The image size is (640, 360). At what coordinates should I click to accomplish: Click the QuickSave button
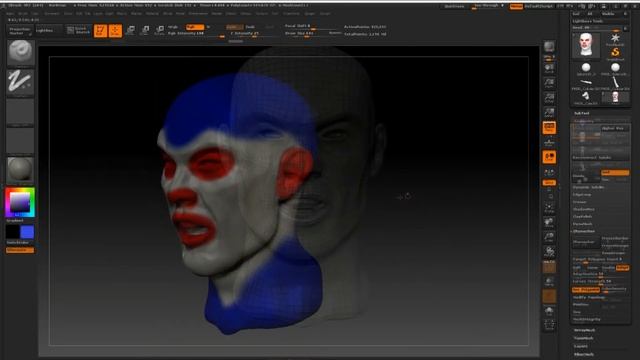click(453, 6)
